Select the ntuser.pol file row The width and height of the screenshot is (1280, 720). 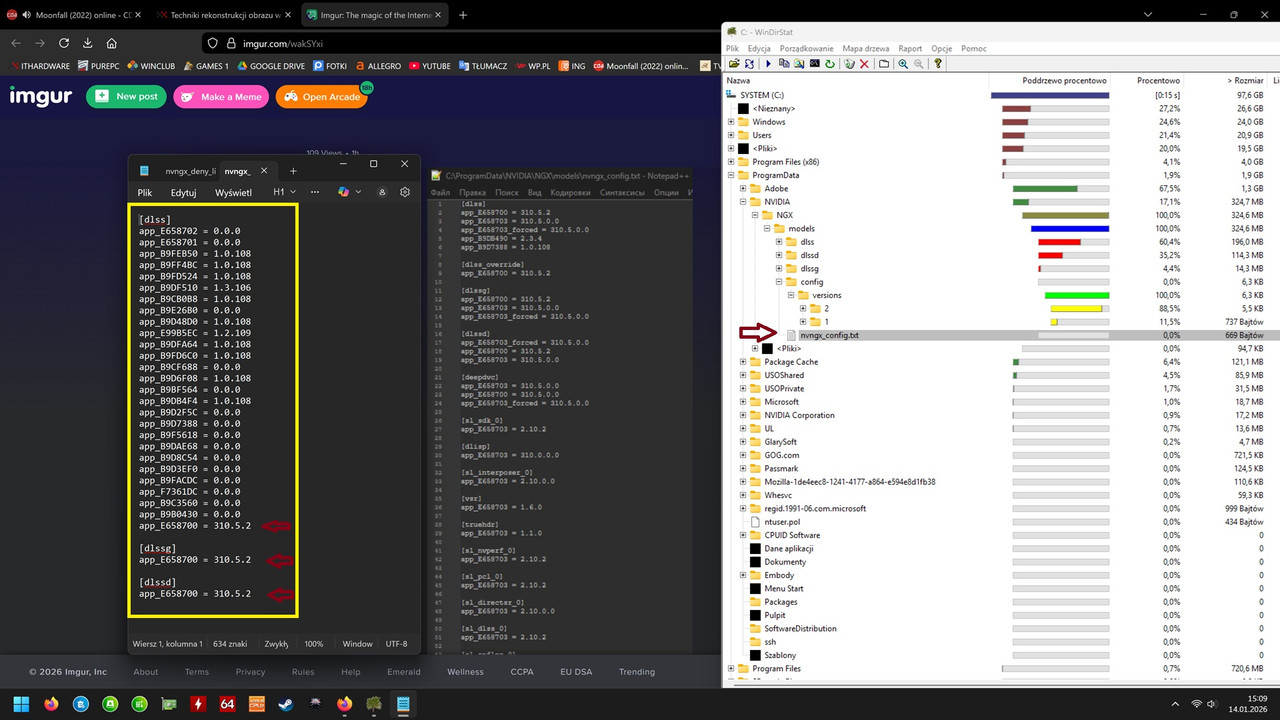(x=1002, y=522)
